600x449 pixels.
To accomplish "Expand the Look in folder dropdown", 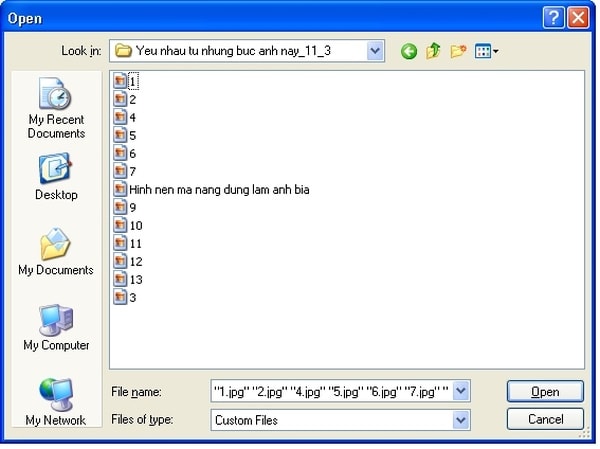I will click(375, 51).
